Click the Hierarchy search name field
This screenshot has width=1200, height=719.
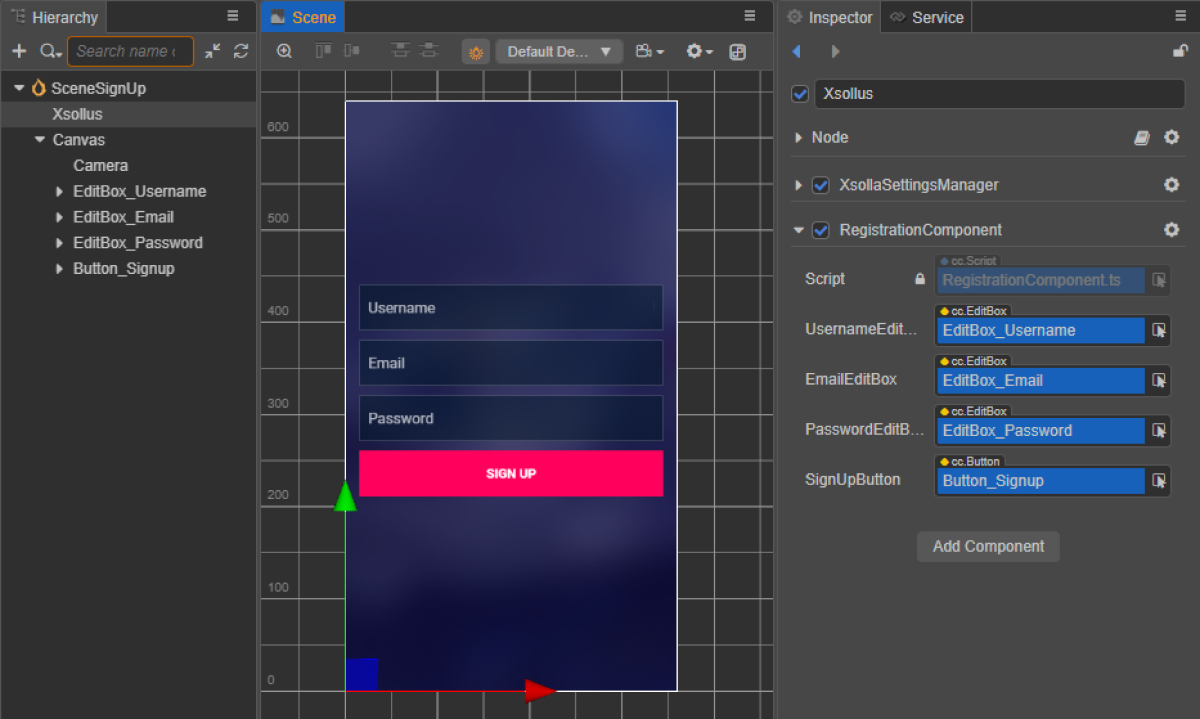point(128,51)
